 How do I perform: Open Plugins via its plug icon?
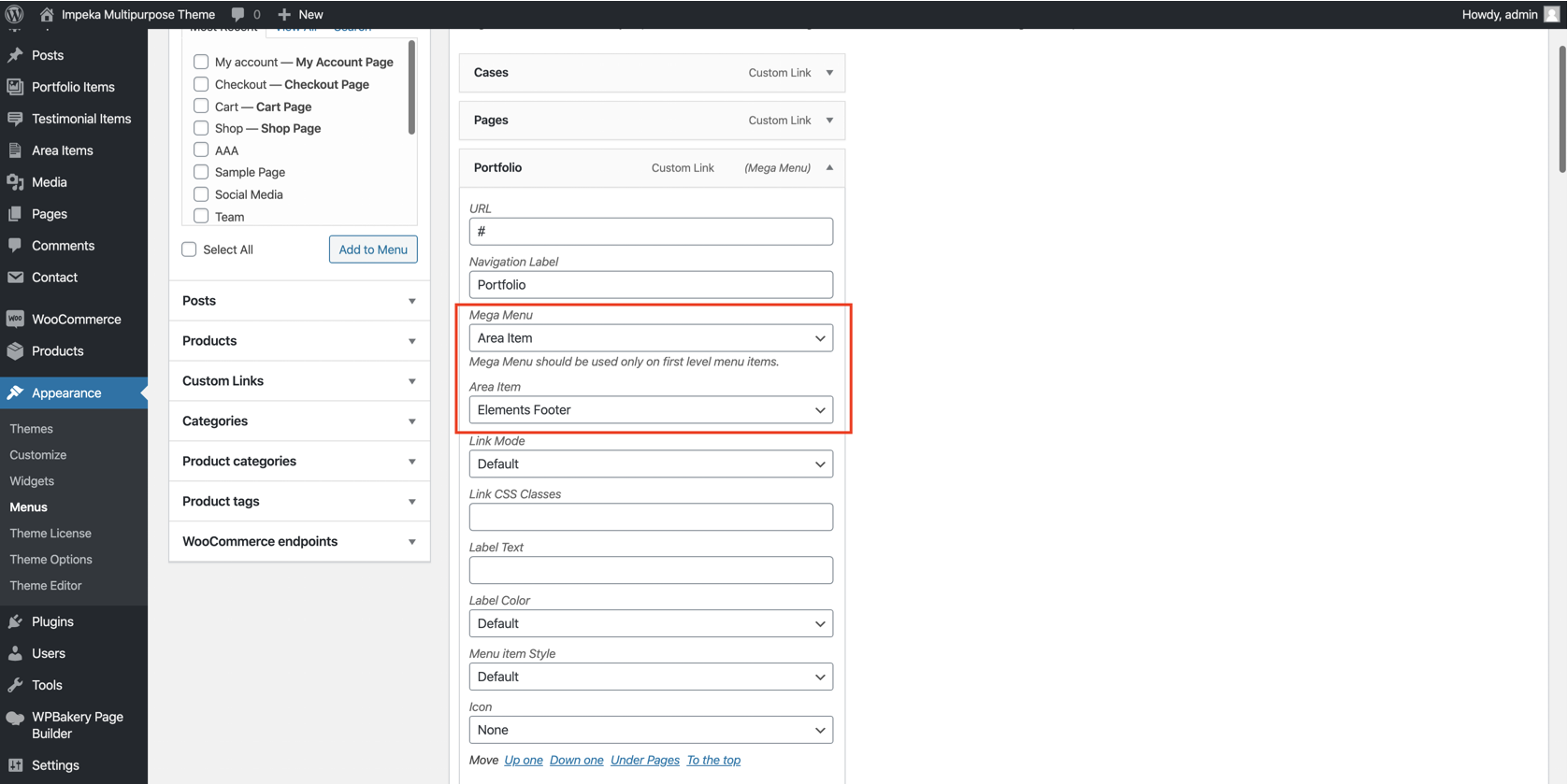15,621
